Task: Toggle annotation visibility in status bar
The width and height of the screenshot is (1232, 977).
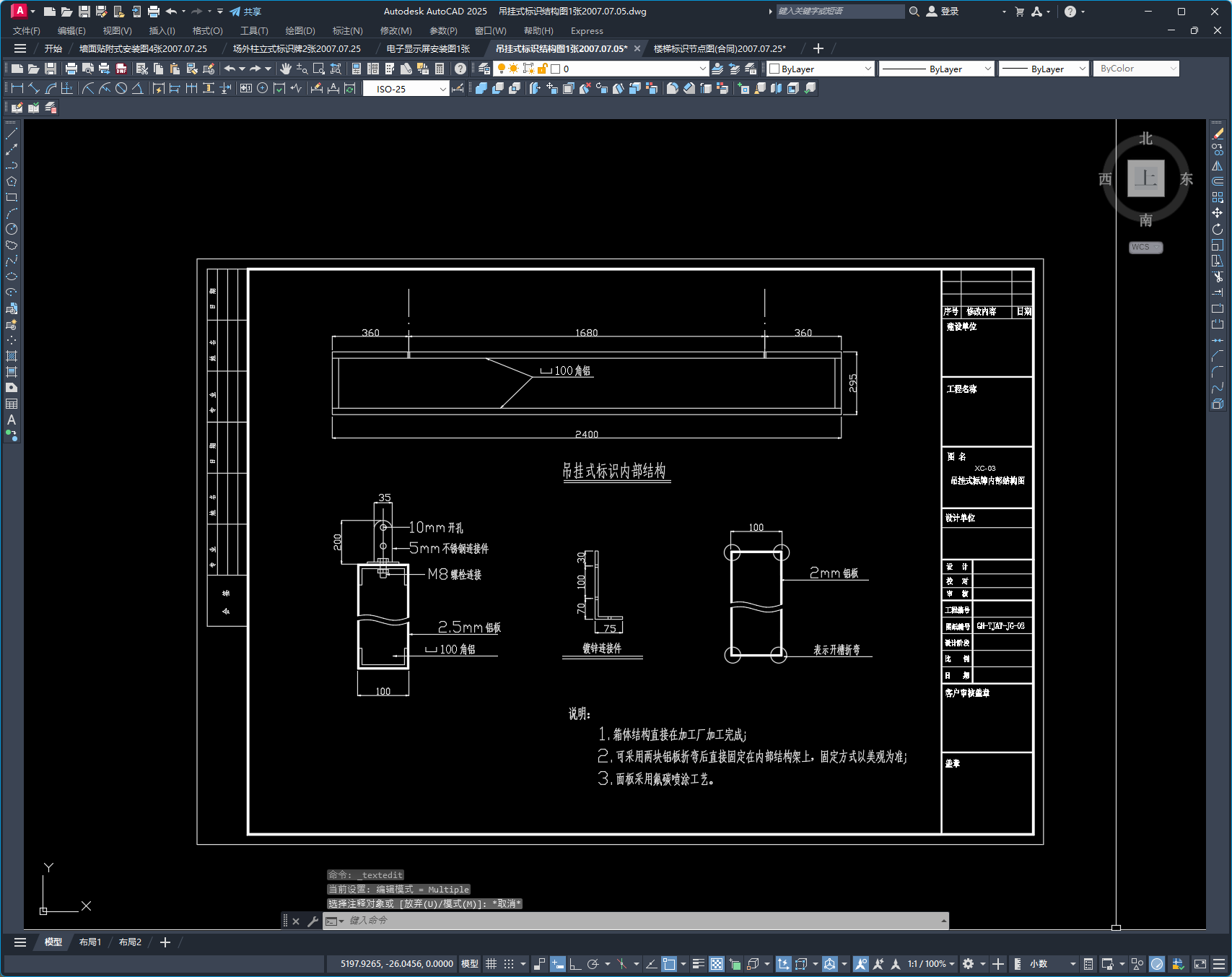Action: pos(860,964)
